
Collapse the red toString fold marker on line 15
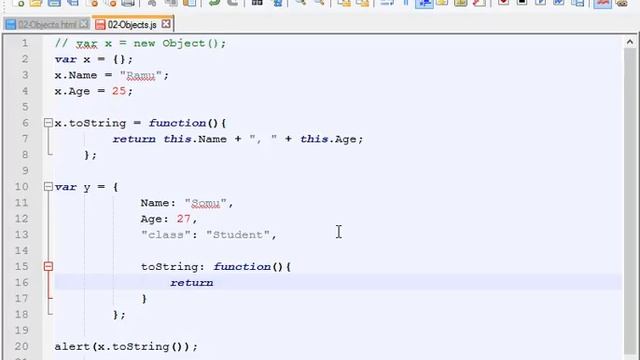point(48,267)
